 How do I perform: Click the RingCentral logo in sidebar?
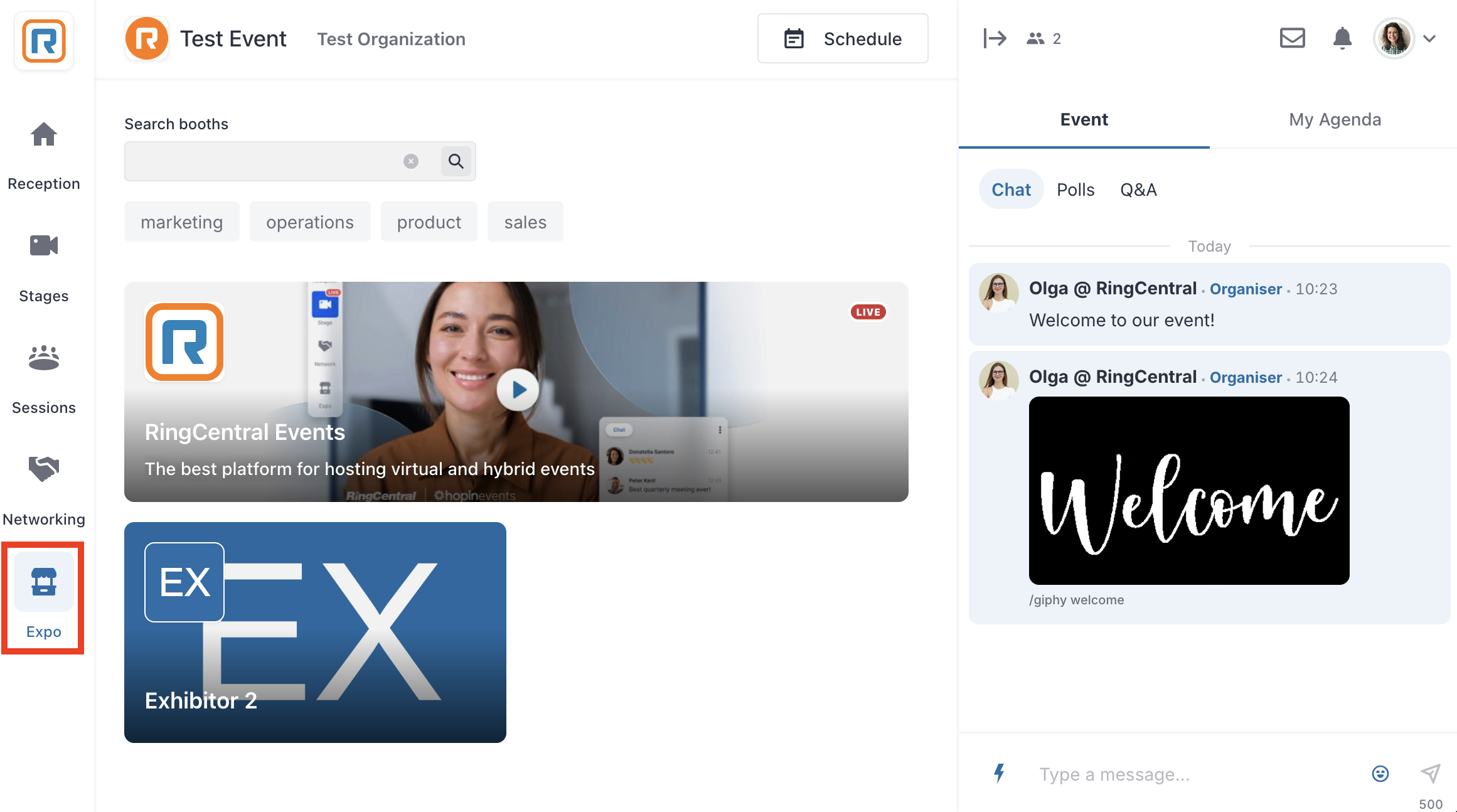coord(44,41)
